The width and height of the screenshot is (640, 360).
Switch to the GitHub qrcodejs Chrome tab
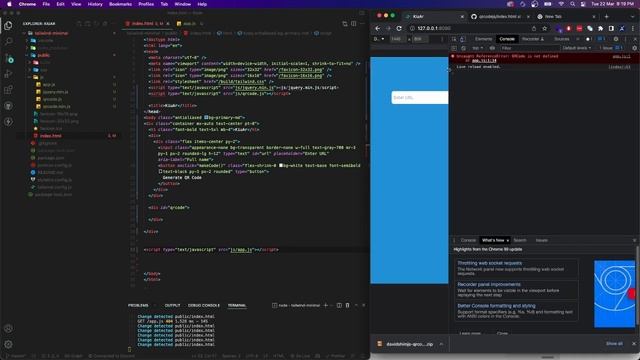point(500,17)
